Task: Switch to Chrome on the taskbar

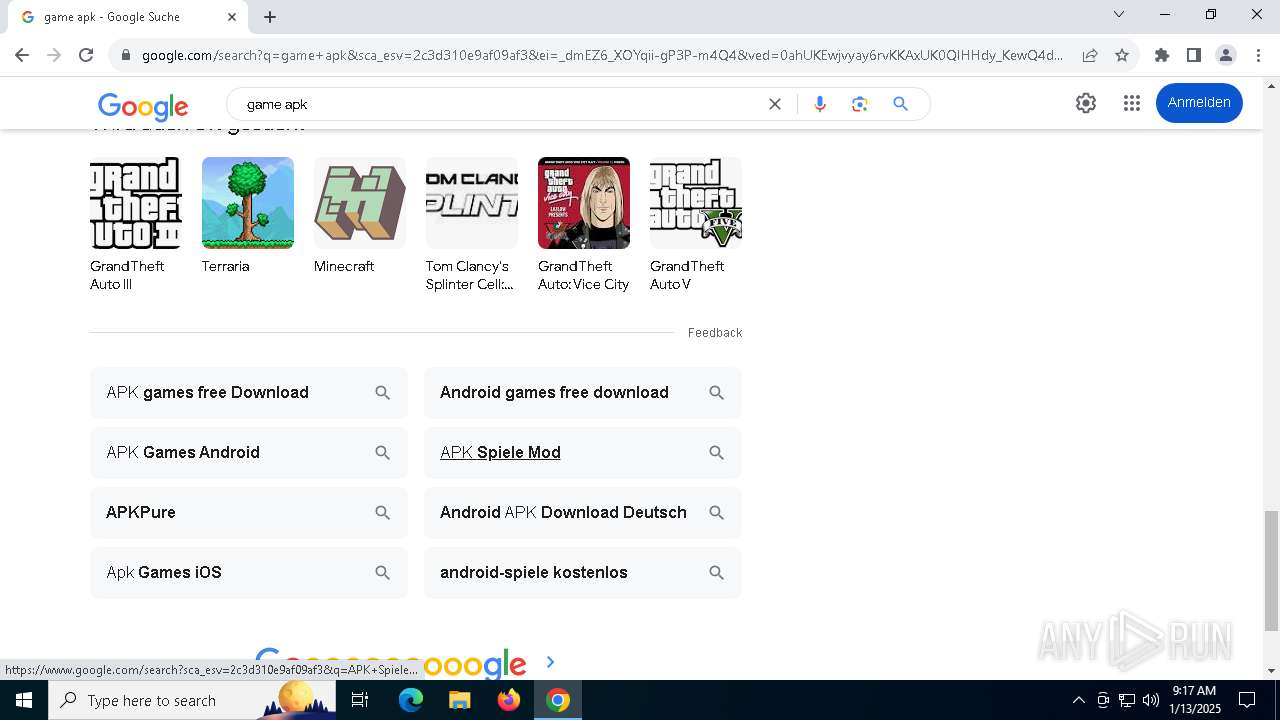Action: coord(558,700)
